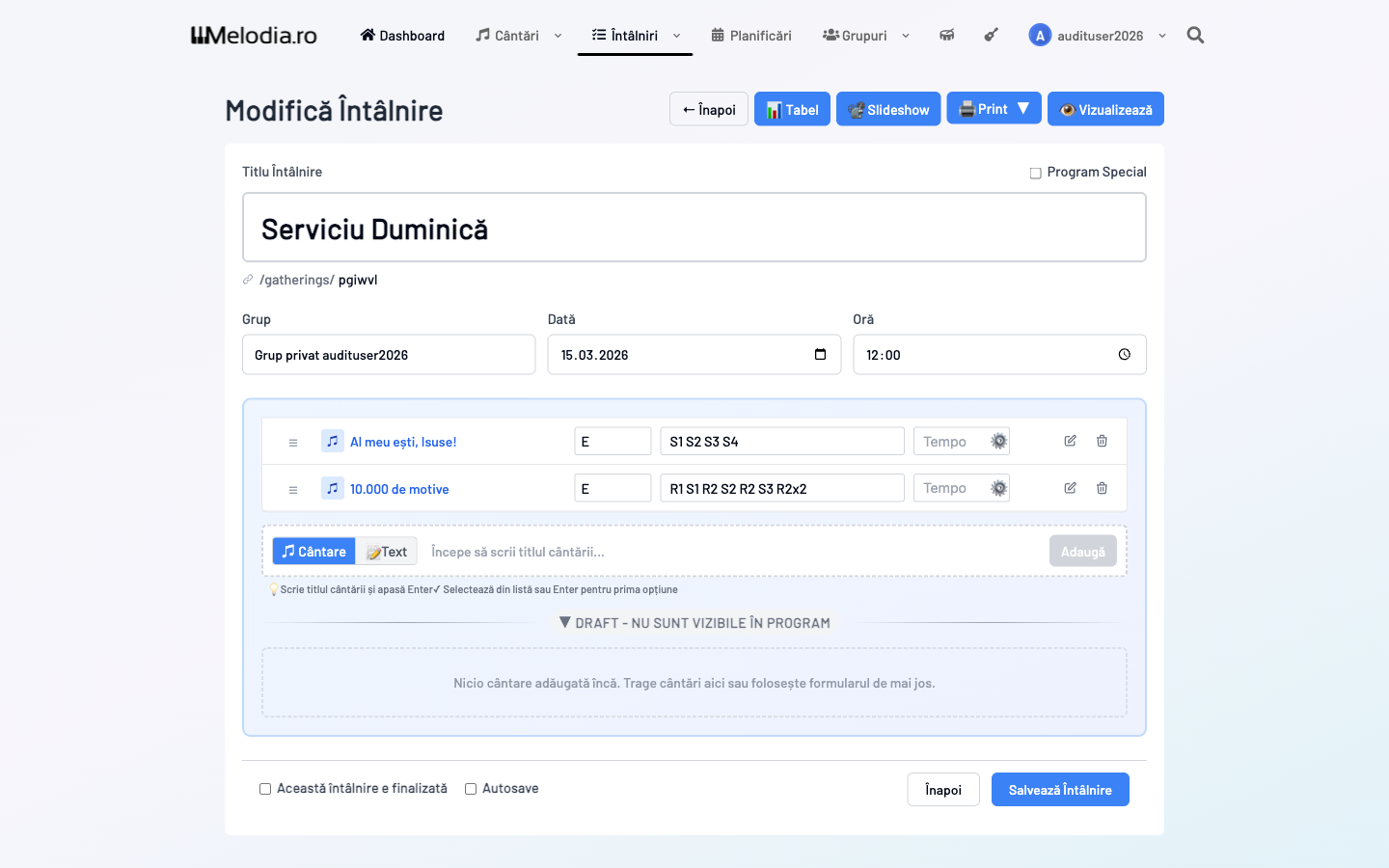Edit the '10.000 de motive' entry
This screenshot has height=868, width=1389.
point(1070,488)
